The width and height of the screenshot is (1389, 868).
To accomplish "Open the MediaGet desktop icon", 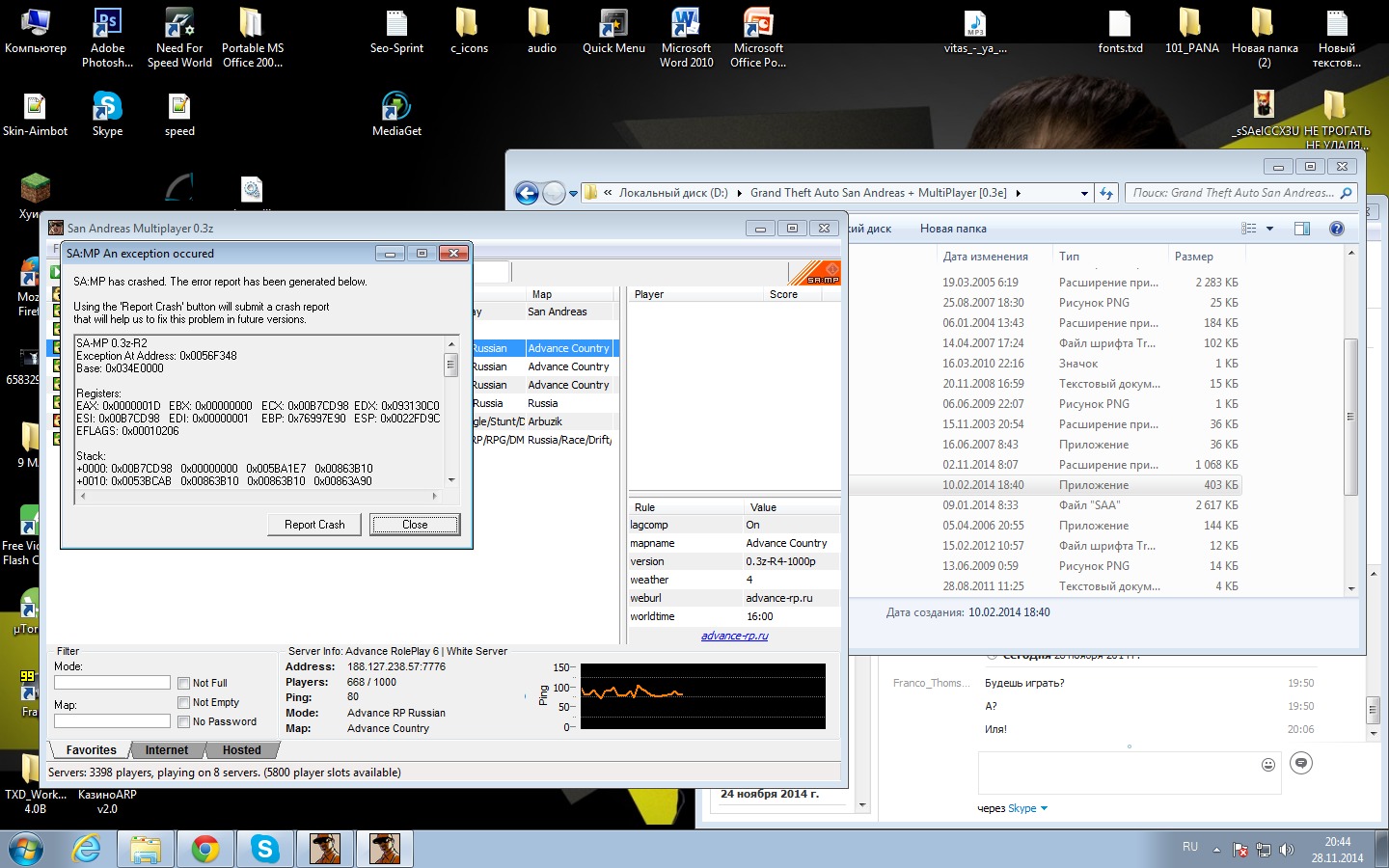I will click(396, 114).
